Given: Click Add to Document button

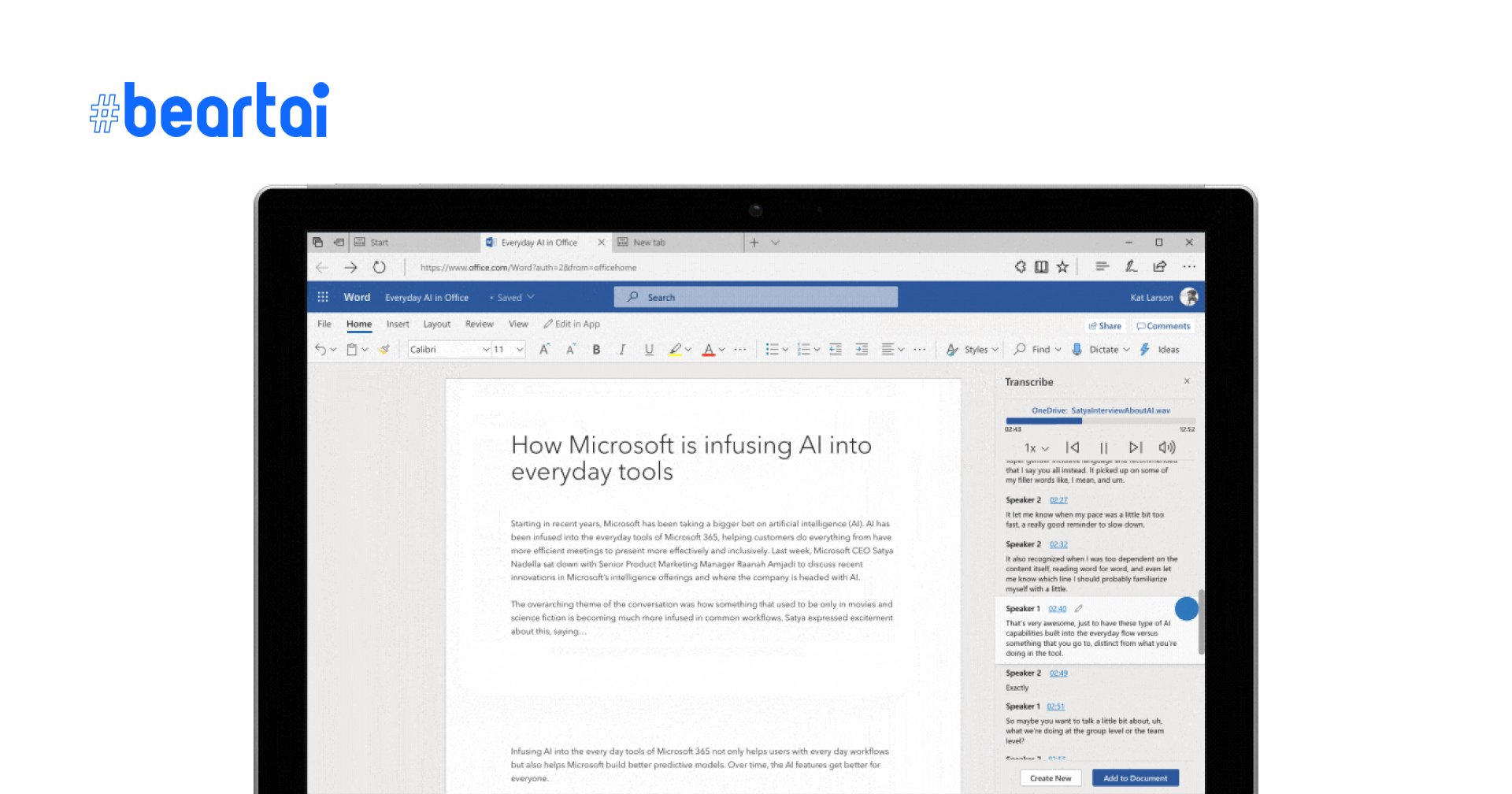Looking at the screenshot, I should click(x=1135, y=778).
